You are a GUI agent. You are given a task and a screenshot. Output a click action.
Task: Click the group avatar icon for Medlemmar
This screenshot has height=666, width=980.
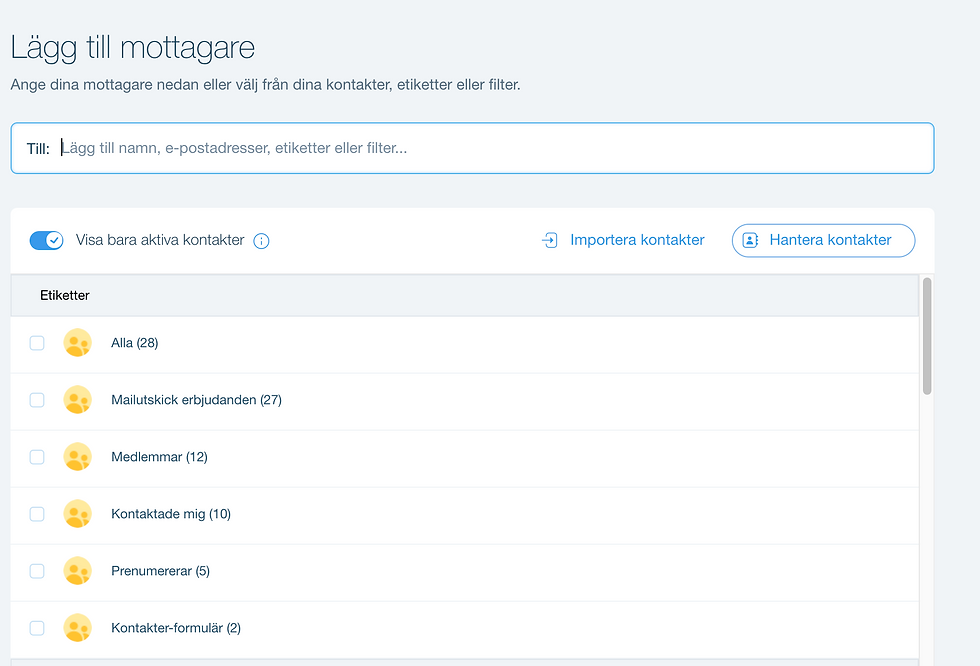click(x=78, y=457)
